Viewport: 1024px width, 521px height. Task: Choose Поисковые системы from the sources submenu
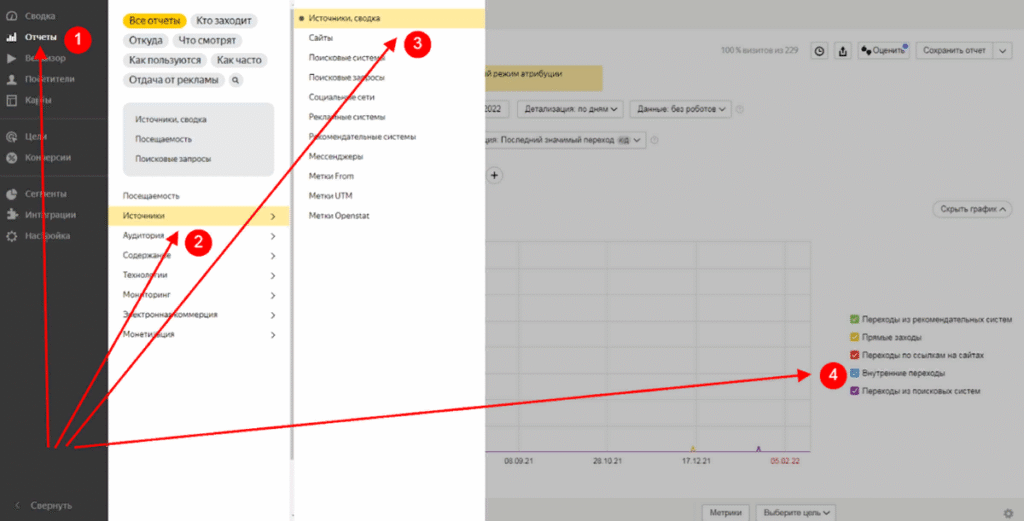tap(344, 58)
